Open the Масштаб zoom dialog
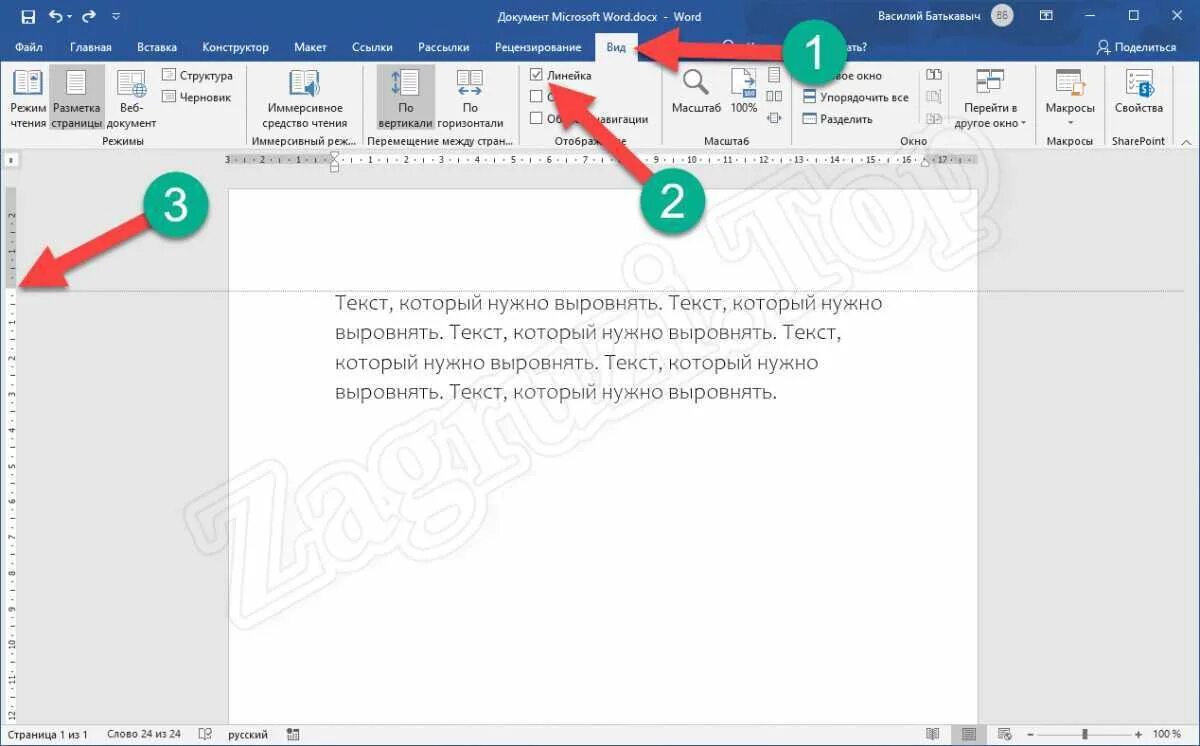 click(x=696, y=92)
